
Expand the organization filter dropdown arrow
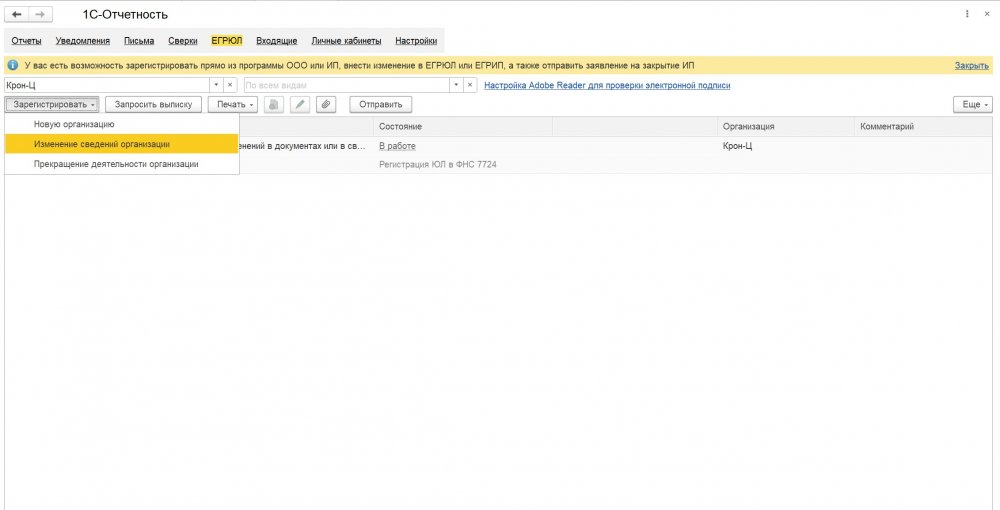215,85
